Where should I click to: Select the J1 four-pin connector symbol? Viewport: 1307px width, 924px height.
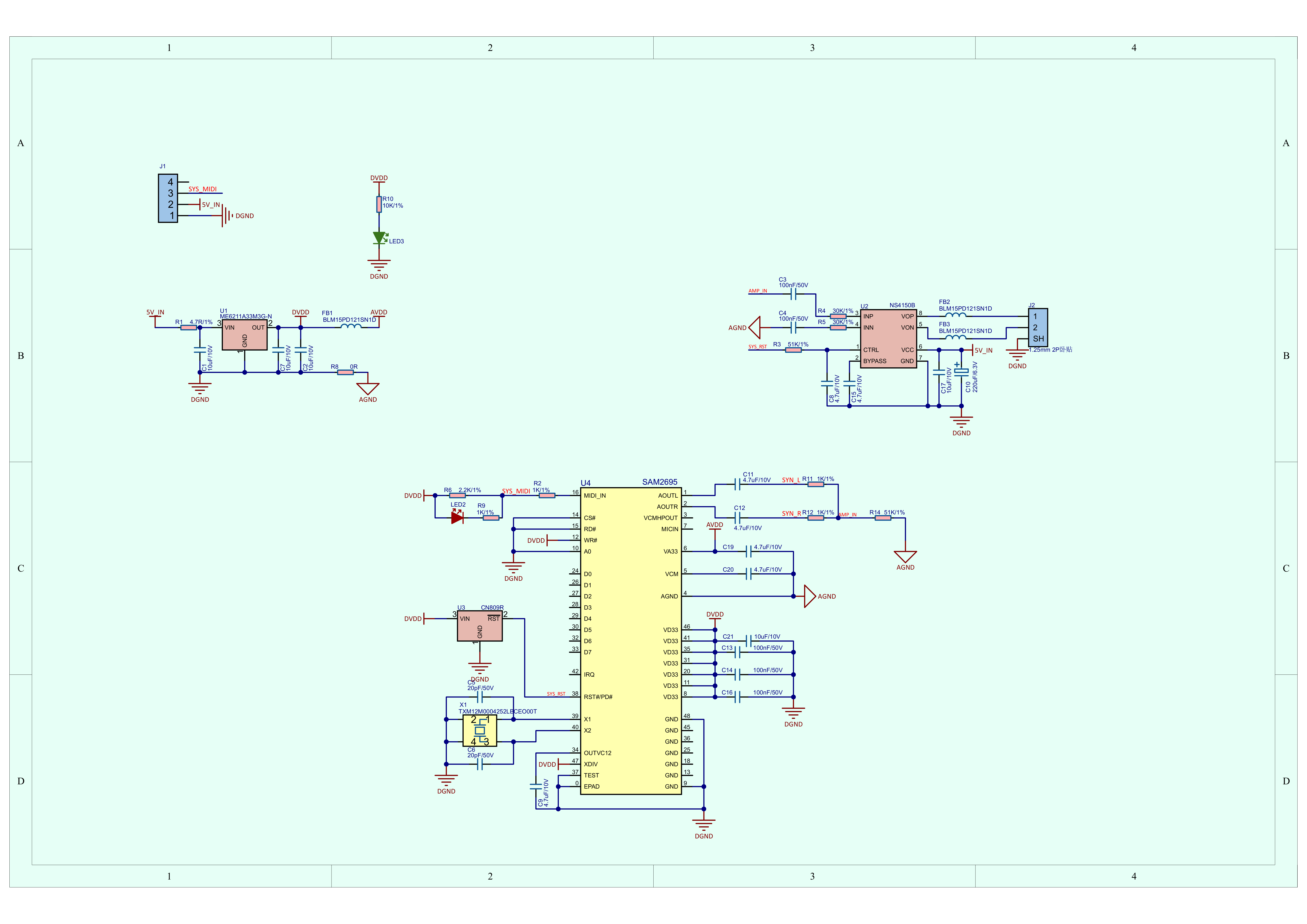(x=168, y=198)
